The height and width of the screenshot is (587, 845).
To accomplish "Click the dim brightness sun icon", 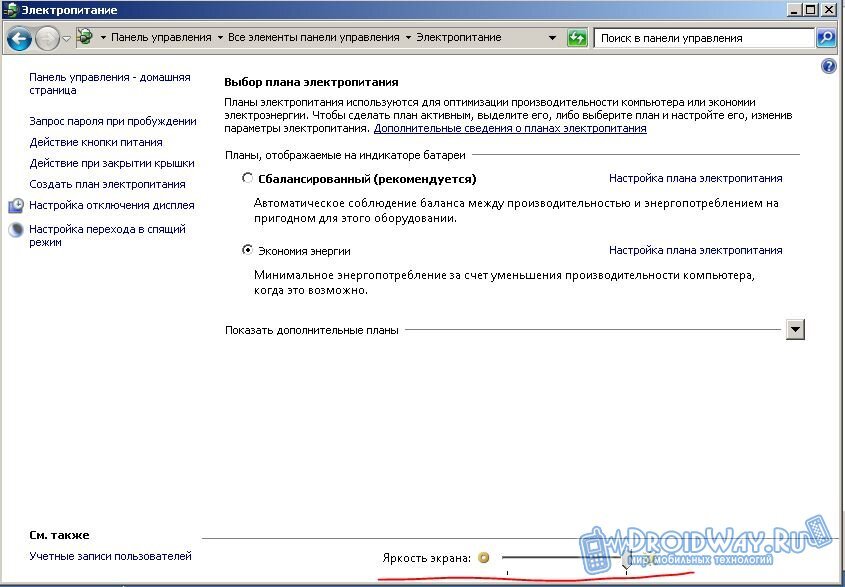I will 484,557.
